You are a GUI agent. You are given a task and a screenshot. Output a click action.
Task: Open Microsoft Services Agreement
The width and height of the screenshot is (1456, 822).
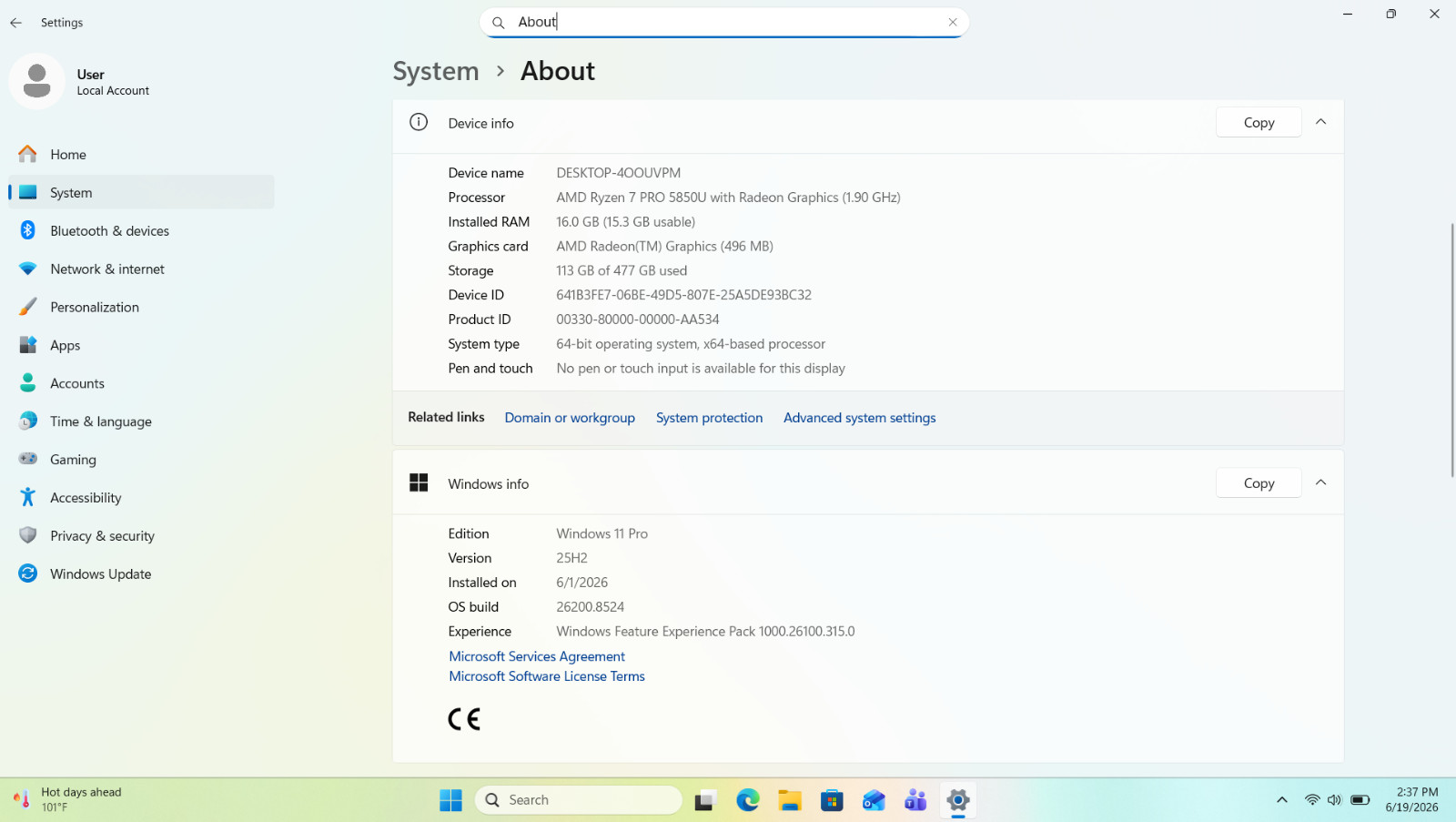(537, 656)
